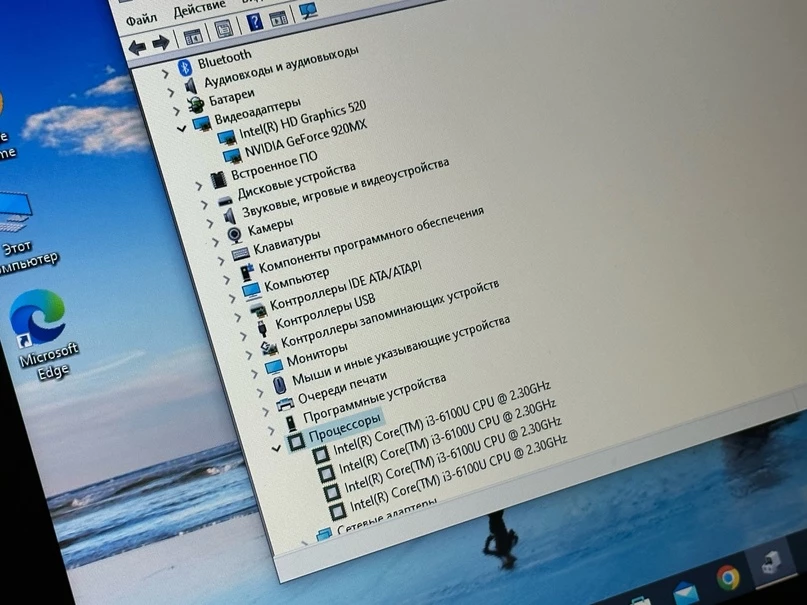This screenshot has height=605, width=807.
Task: Select the 'Мониторы' label
Action: (317, 354)
